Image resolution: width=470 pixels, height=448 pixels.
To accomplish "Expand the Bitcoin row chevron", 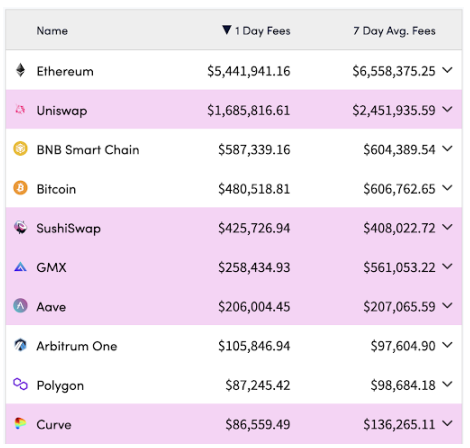I will [447, 188].
